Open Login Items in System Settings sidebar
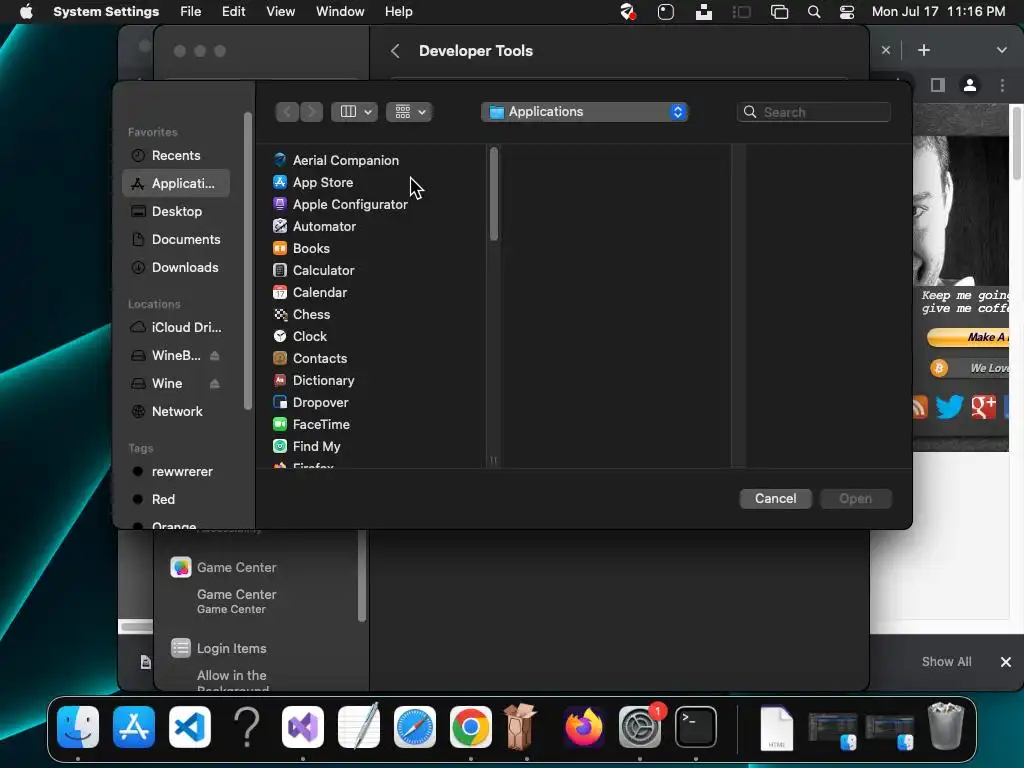 pyautogui.click(x=219, y=648)
